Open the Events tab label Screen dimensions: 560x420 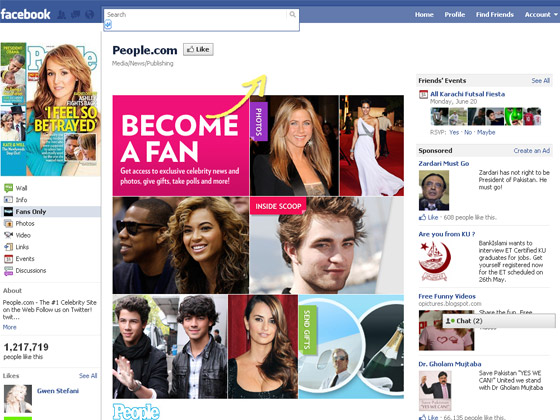point(25,259)
